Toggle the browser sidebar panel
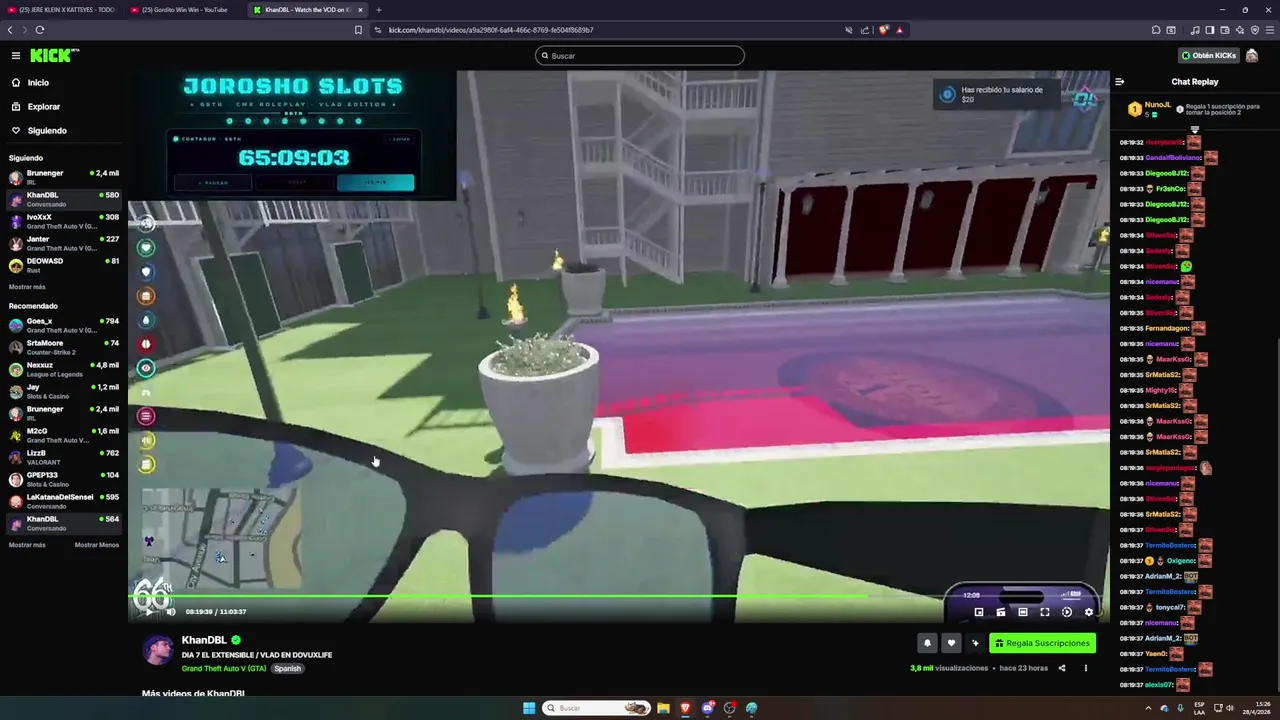The height and width of the screenshot is (720, 1280). point(1209,30)
